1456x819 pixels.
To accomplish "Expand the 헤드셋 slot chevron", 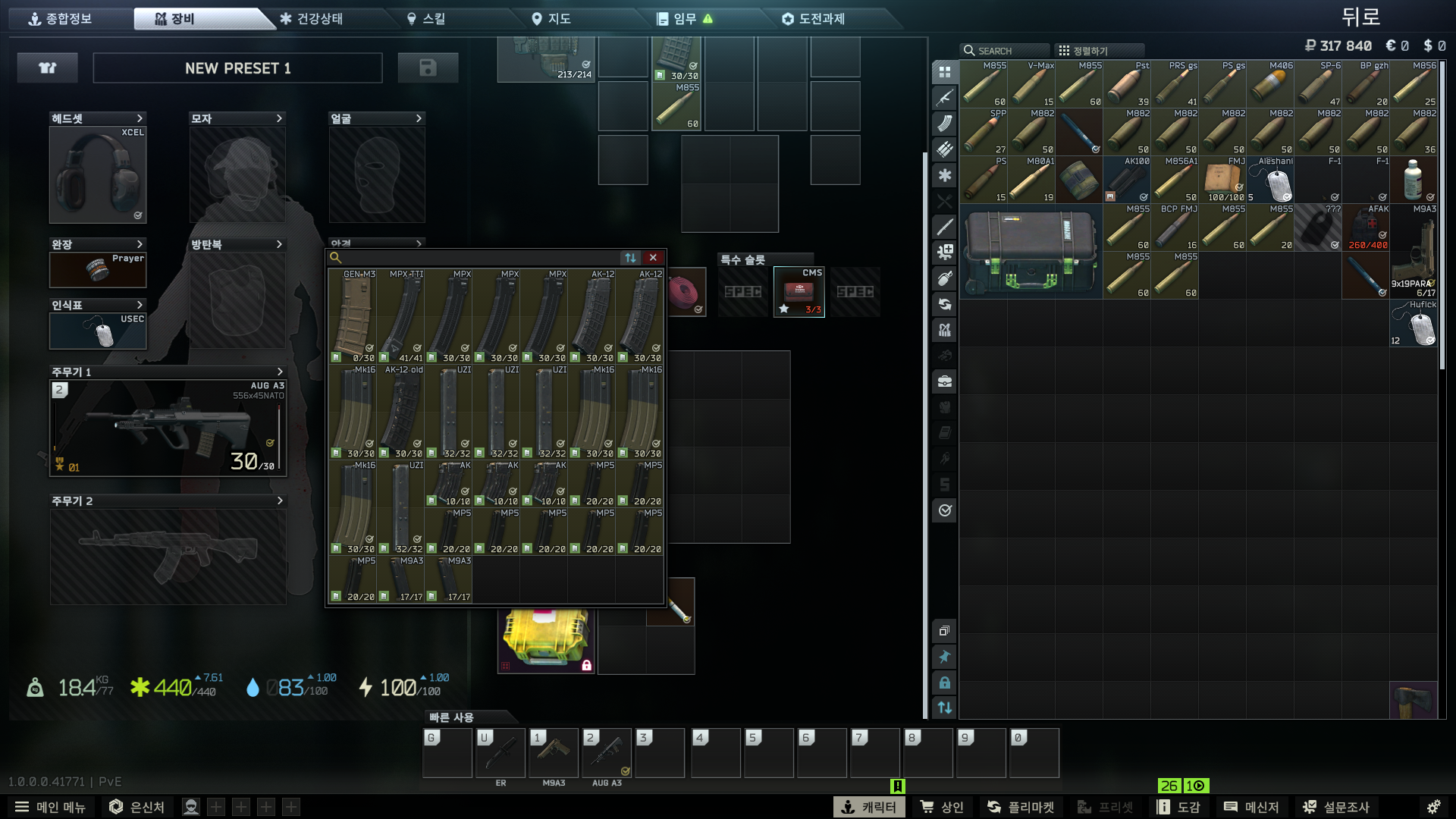I will (x=140, y=118).
